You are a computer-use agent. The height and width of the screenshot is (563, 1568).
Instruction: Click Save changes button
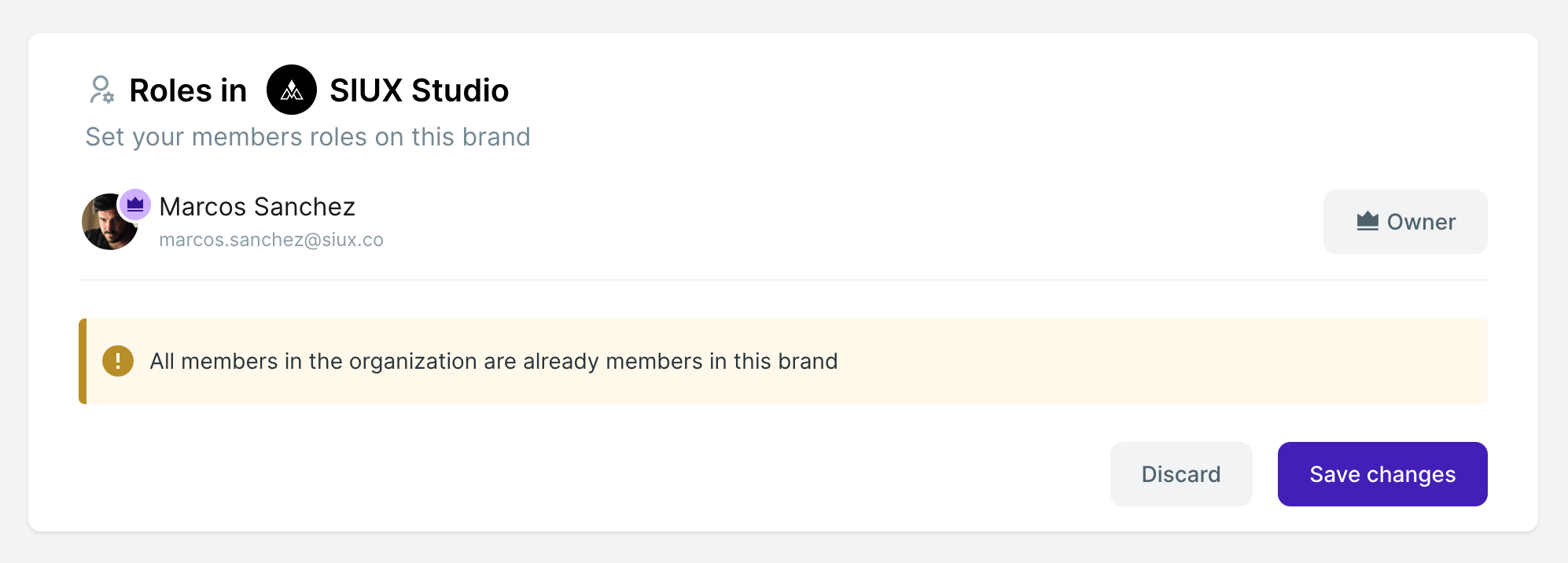coord(1382,474)
